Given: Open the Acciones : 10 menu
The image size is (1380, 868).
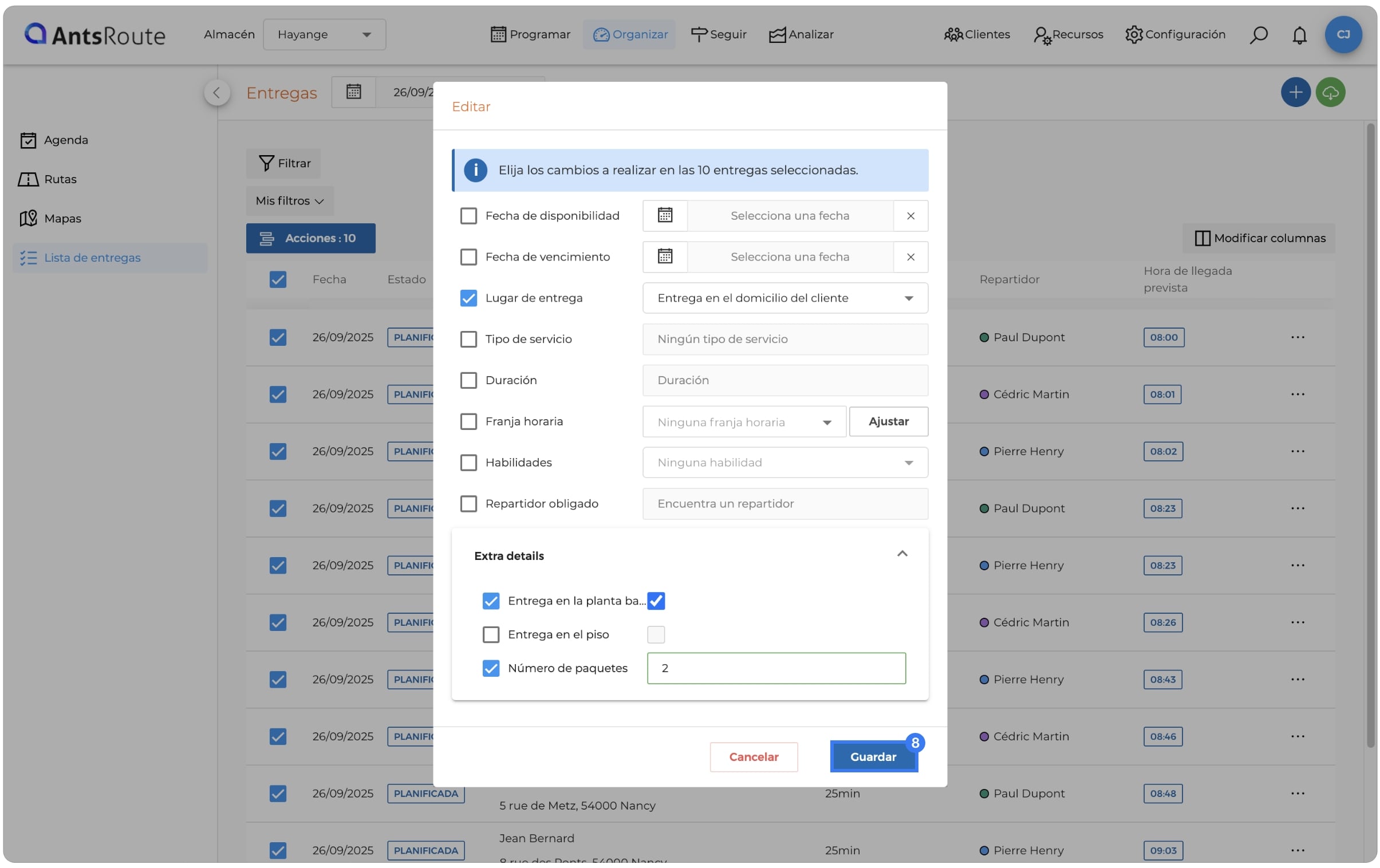Looking at the screenshot, I should [x=310, y=238].
